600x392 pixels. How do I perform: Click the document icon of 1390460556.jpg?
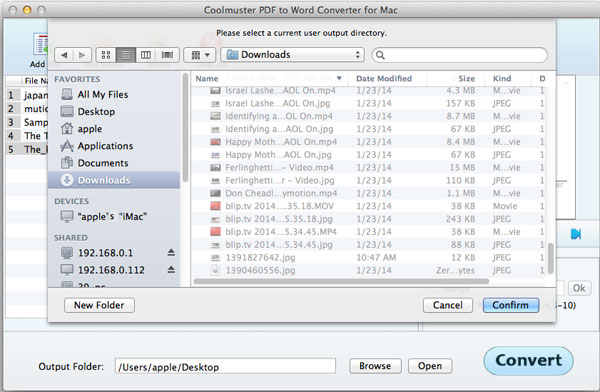pyautogui.click(x=215, y=270)
